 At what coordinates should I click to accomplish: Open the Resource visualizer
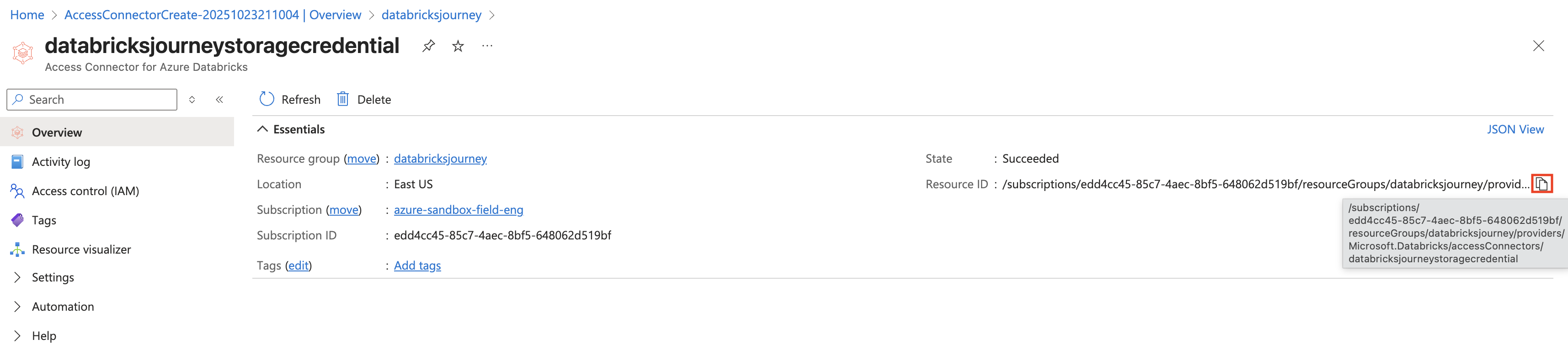(x=81, y=249)
